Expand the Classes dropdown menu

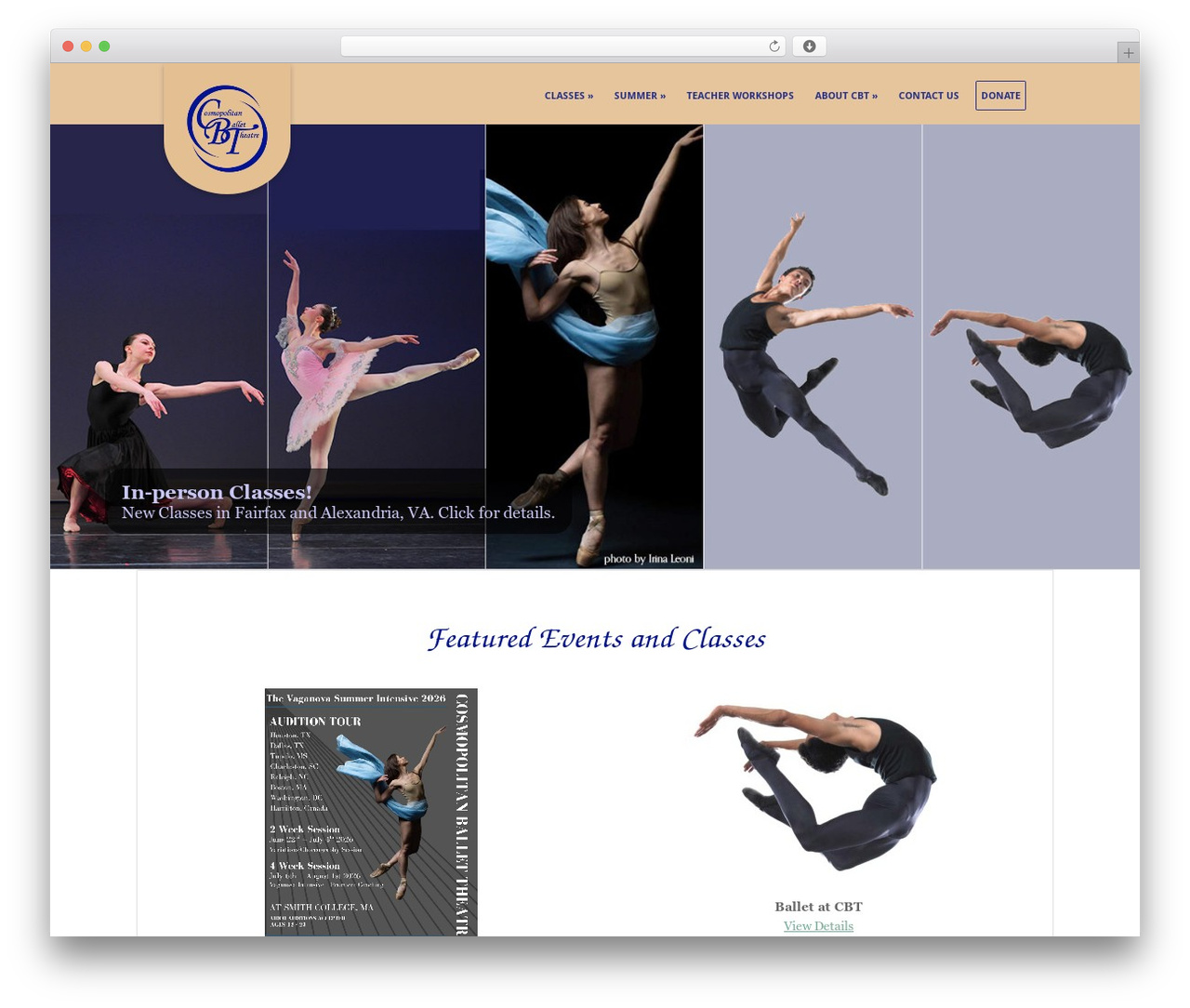pos(569,96)
